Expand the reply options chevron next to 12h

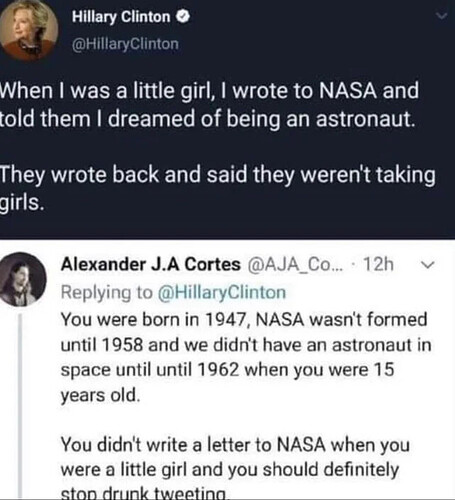(x=428, y=265)
